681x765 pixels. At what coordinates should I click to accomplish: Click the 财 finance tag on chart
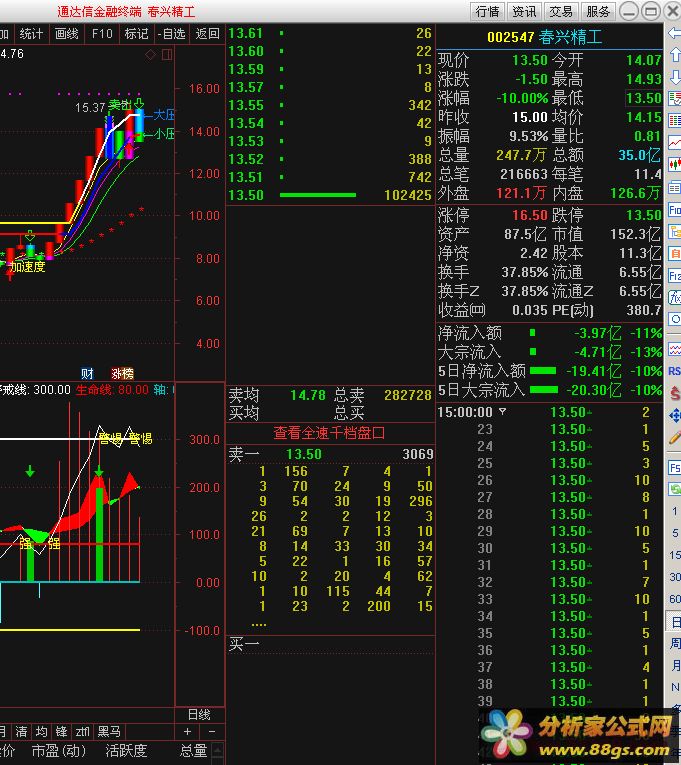point(87,374)
